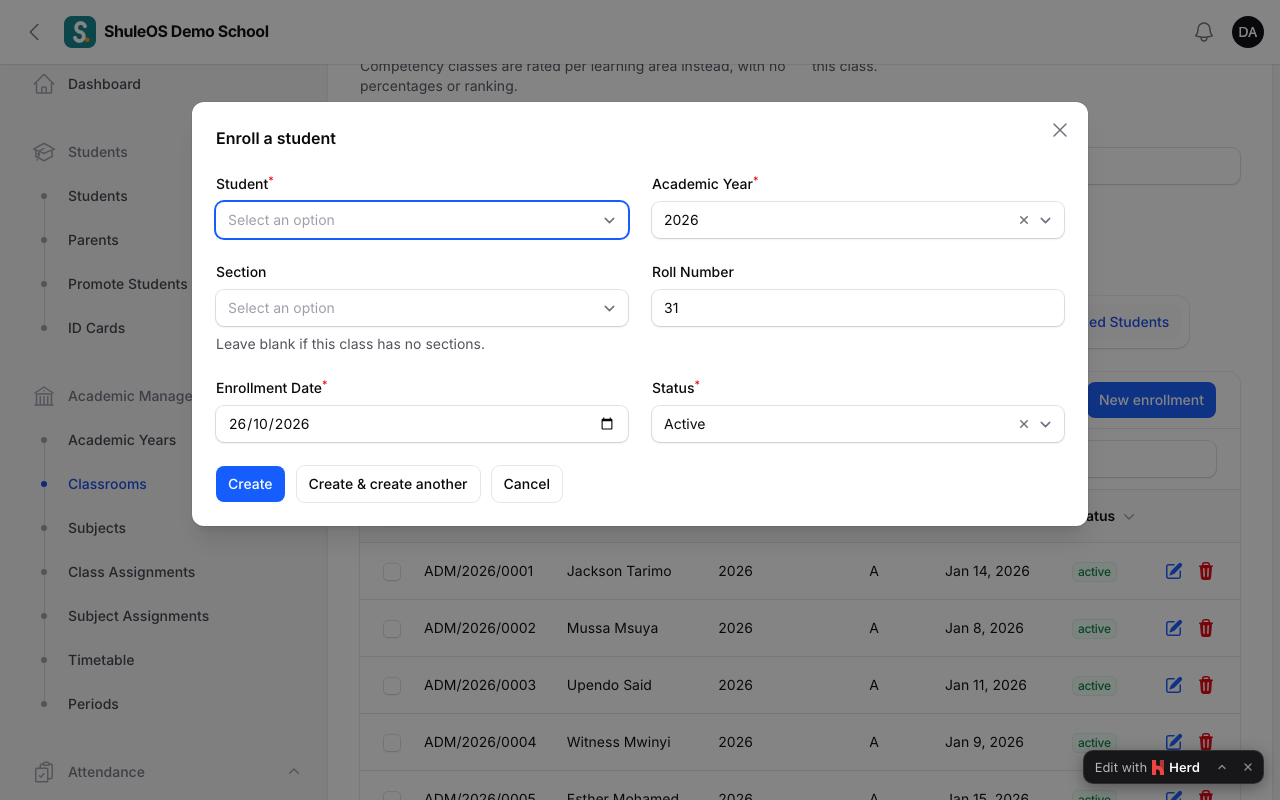Delete the Jackson Tarimo enrollment
Screen dimensions: 1280x800
pos(1206,571)
